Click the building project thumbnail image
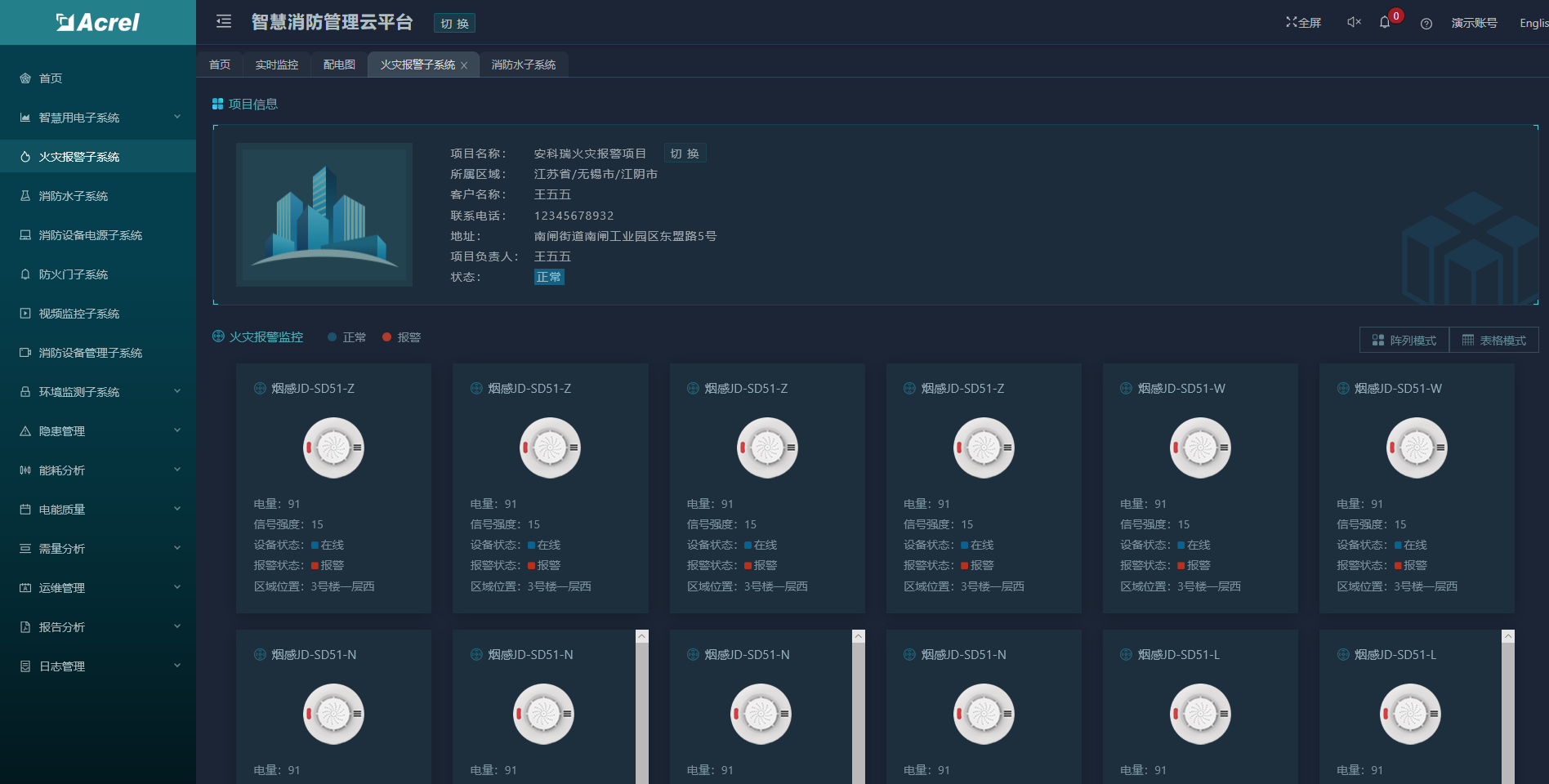 click(x=324, y=215)
